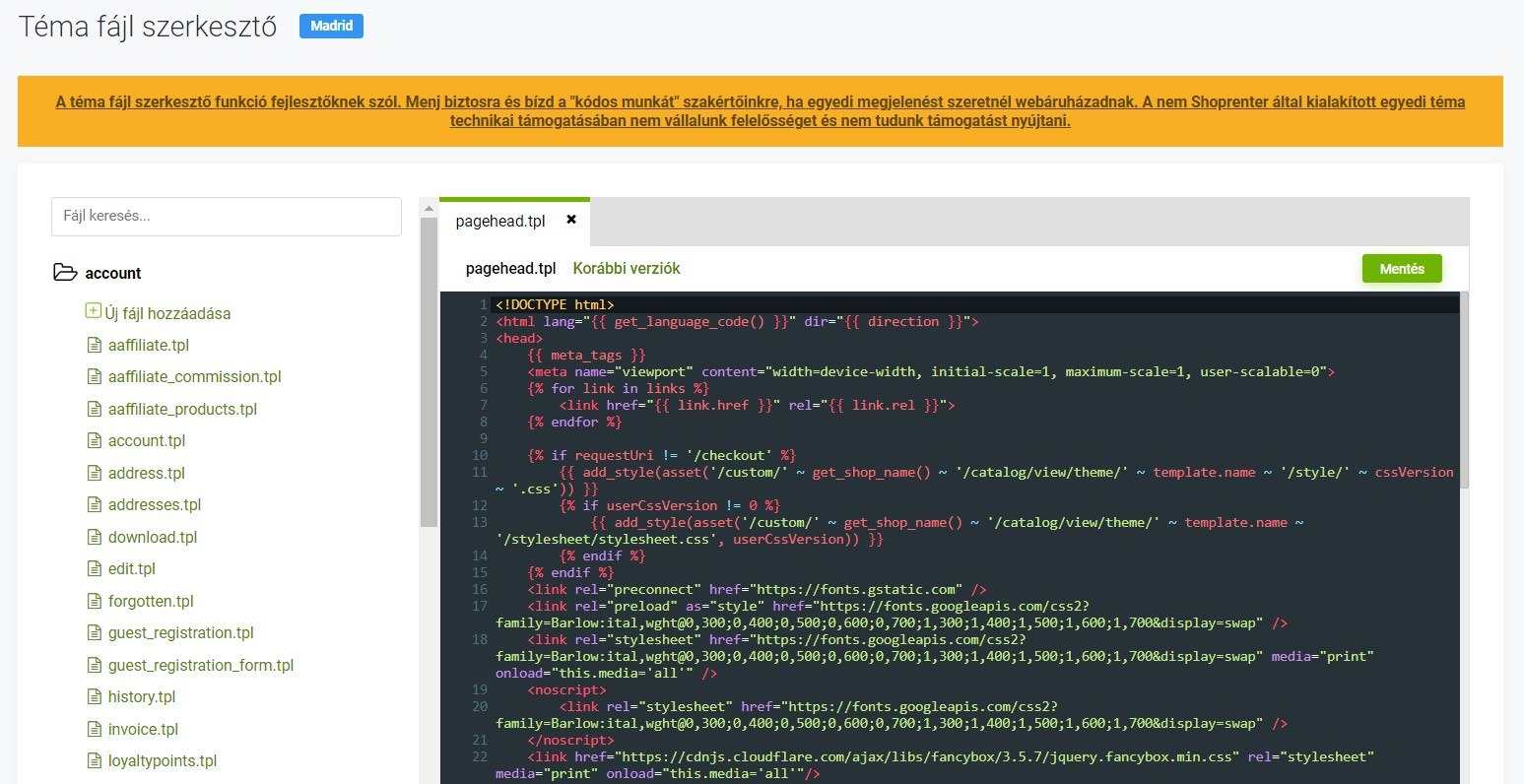Open loyaltypoints.tpl file
The width and height of the screenshot is (1524, 784).
tap(163, 760)
